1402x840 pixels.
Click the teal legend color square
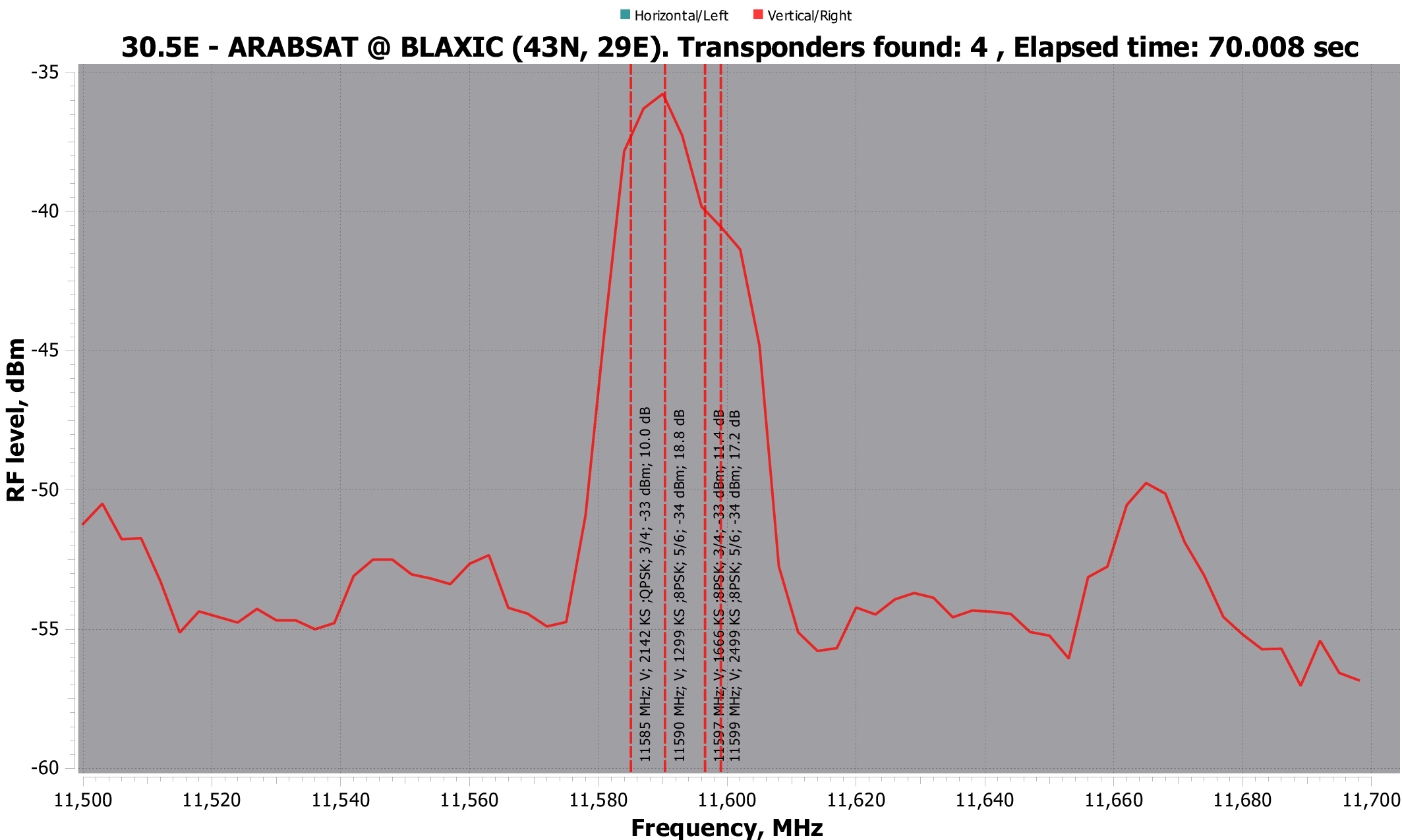coord(625,14)
